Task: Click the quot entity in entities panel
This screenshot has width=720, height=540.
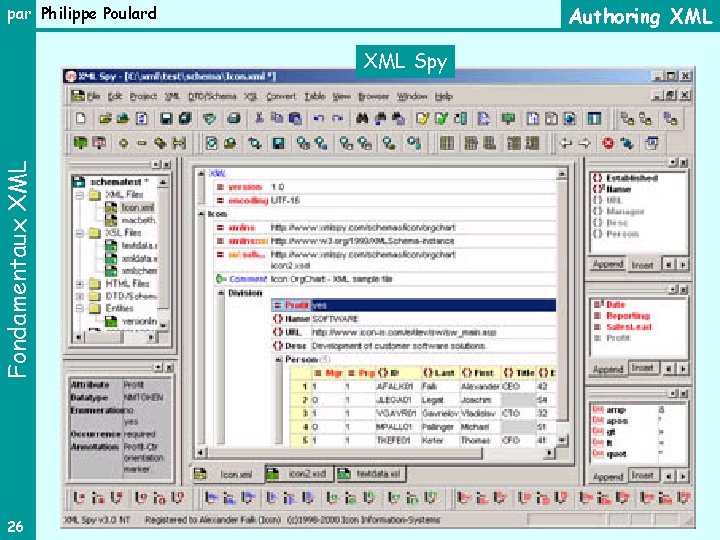Action: pos(617,454)
